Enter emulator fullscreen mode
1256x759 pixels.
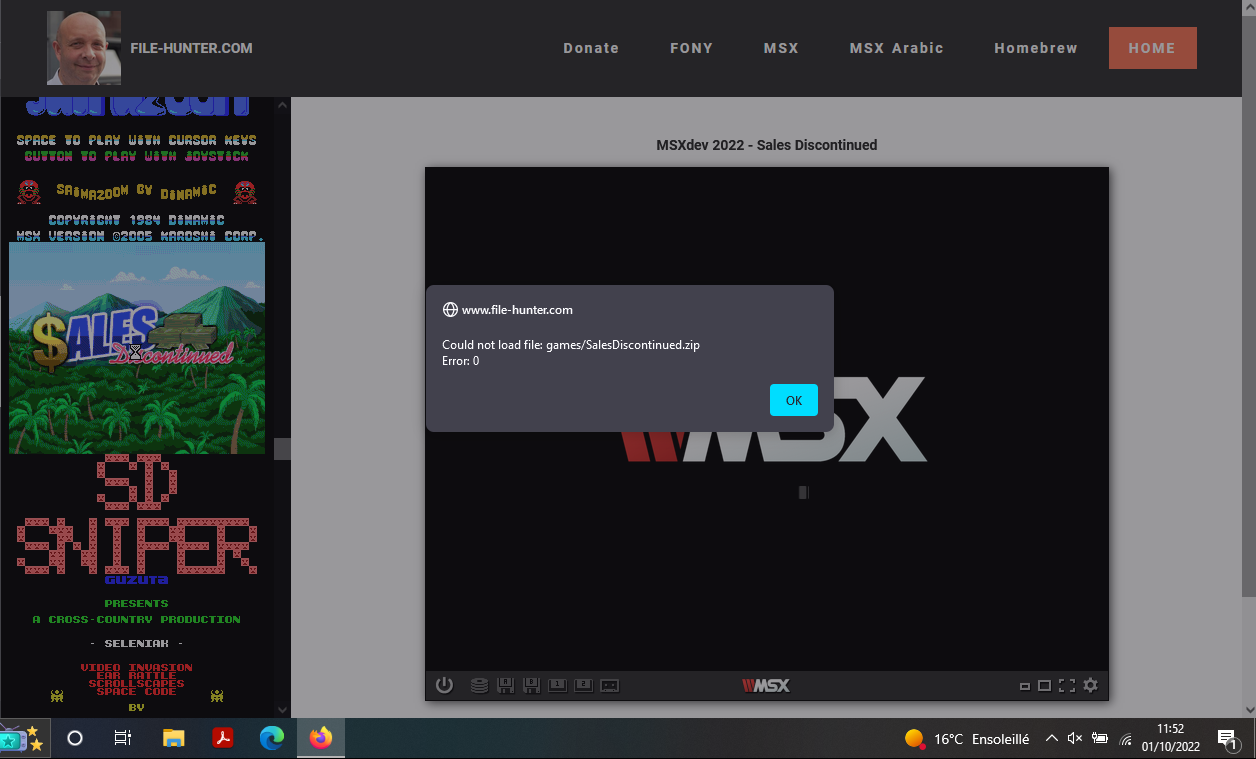click(1067, 685)
